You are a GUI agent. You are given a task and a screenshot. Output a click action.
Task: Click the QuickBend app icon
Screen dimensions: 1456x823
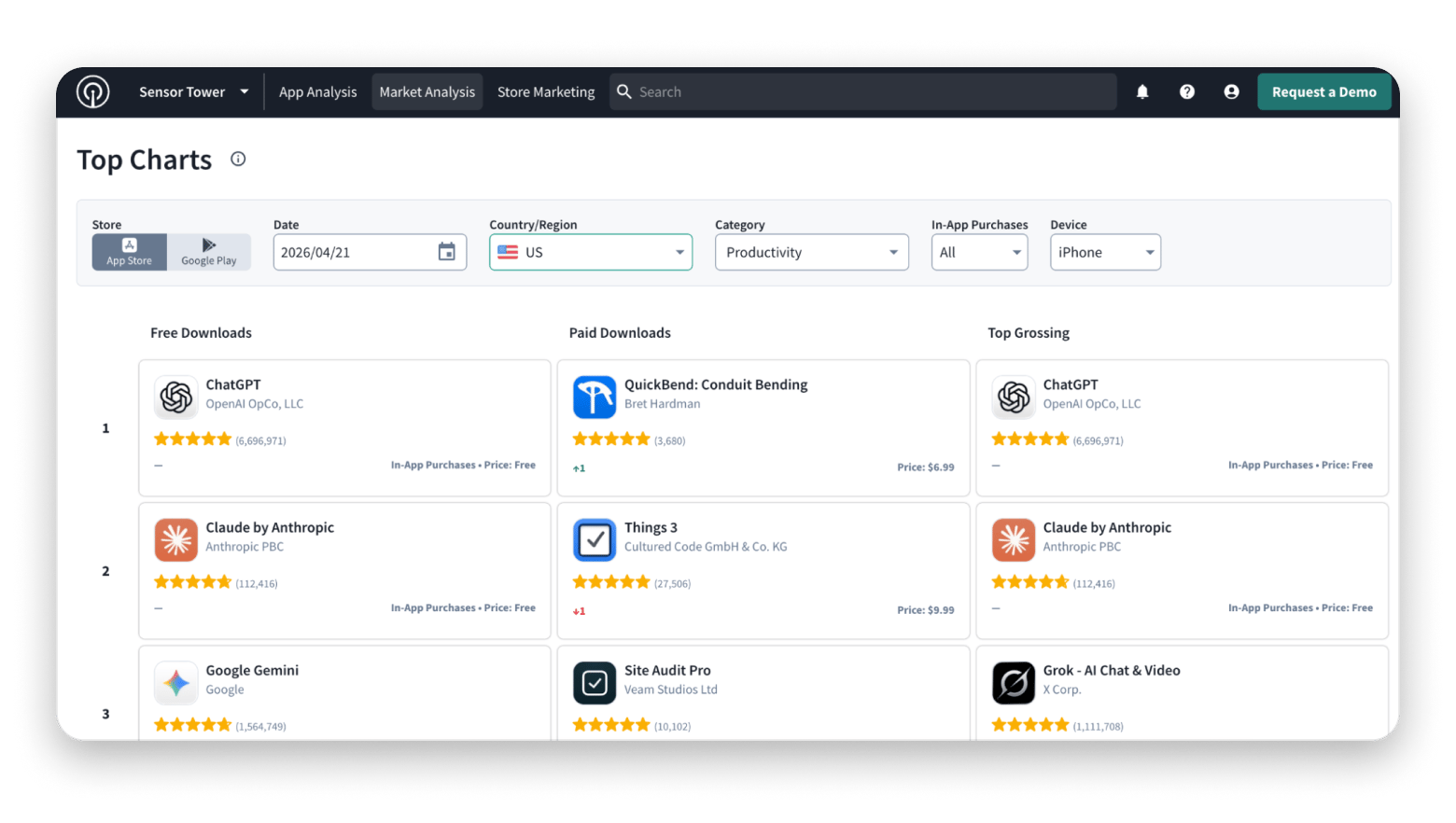point(595,398)
